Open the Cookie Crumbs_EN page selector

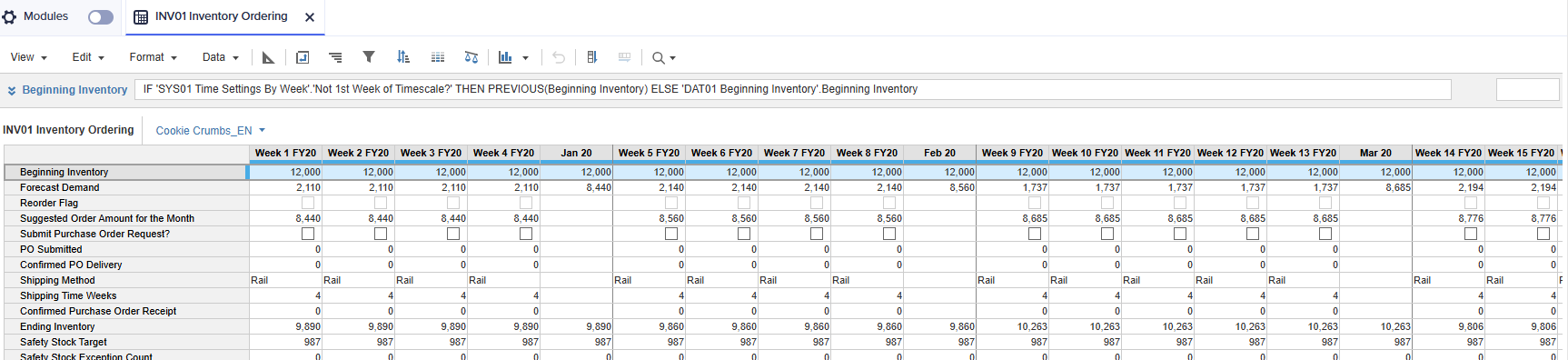pos(210,131)
